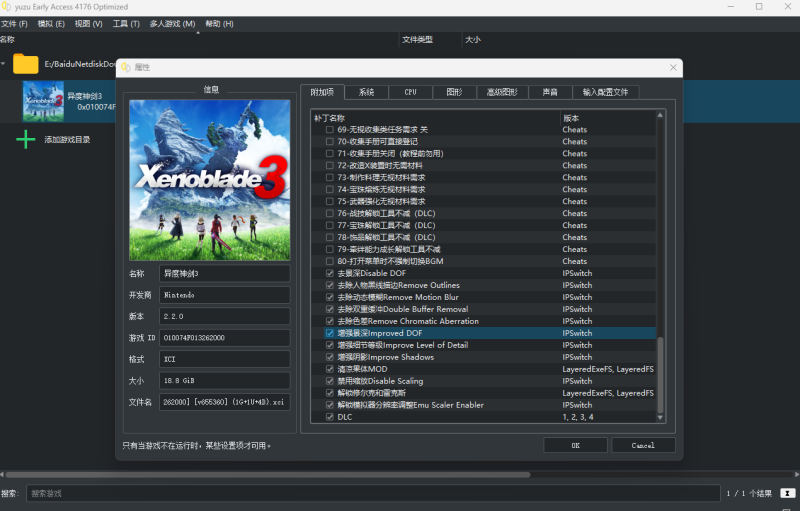
Task: Switch to the 声音 tab
Action: [x=550, y=92]
